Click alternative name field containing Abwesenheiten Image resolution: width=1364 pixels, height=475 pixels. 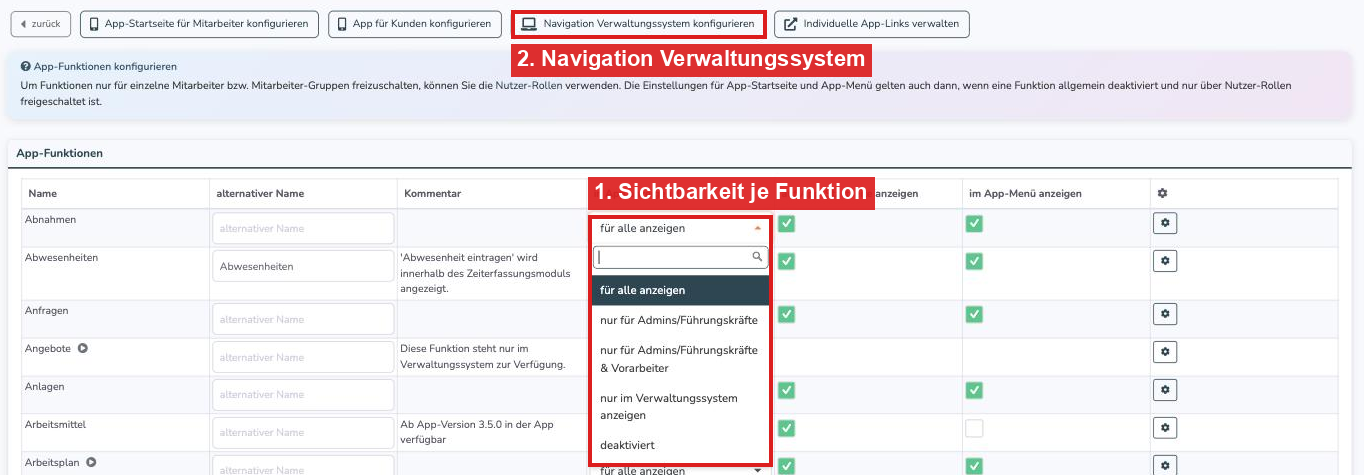303,266
